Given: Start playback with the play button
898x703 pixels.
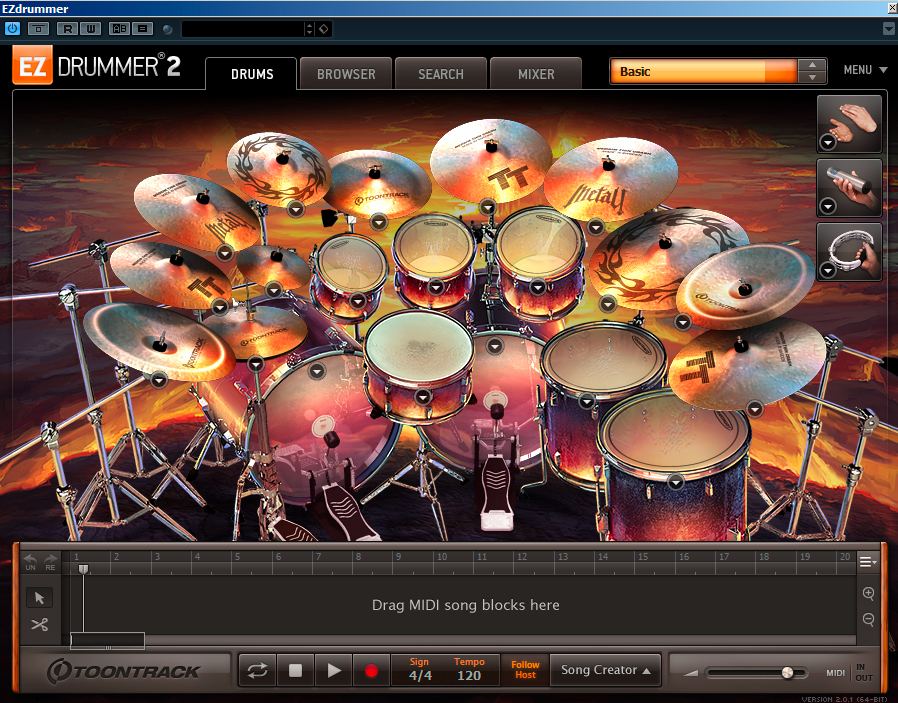Looking at the screenshot, I should coord(334,670).
